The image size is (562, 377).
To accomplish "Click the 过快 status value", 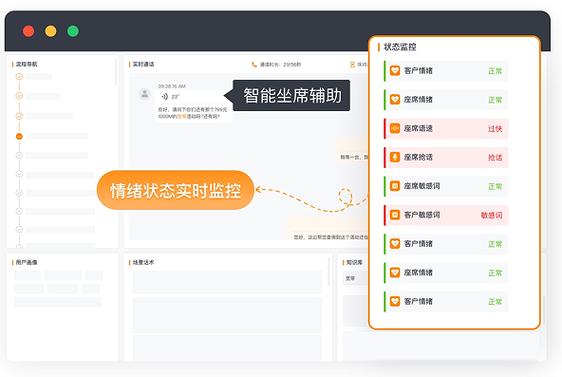I will (495, 129).
